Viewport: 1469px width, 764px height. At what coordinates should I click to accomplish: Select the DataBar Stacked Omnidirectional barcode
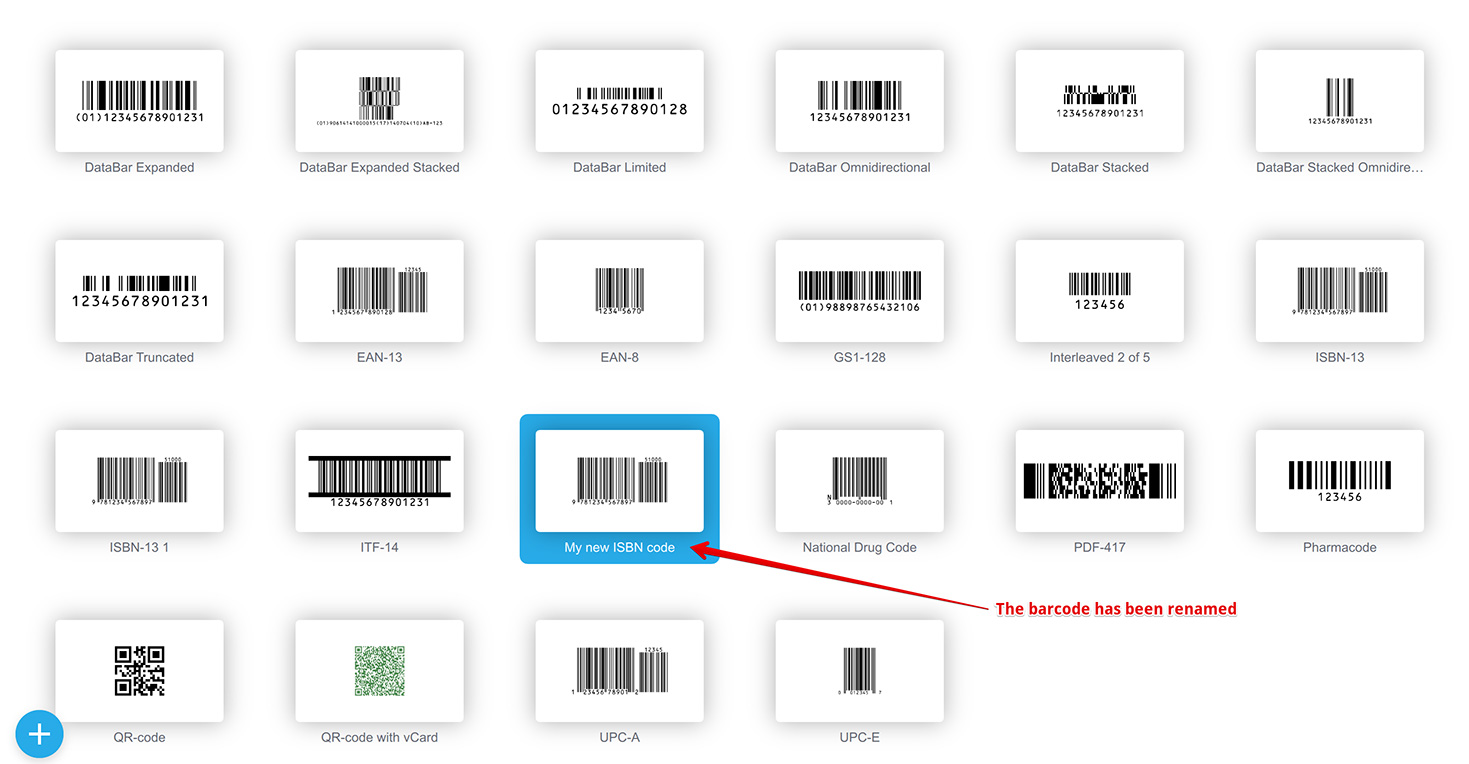click(x=1339, y=100)
